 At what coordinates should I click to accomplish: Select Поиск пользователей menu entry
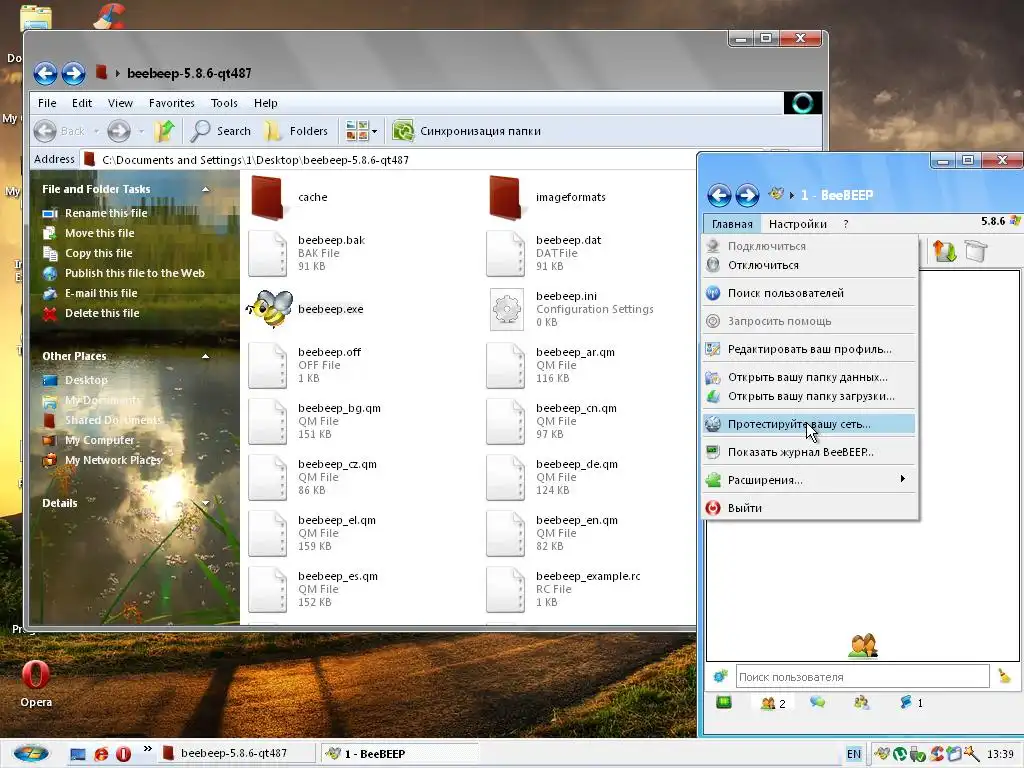click(x=809, y=293)
